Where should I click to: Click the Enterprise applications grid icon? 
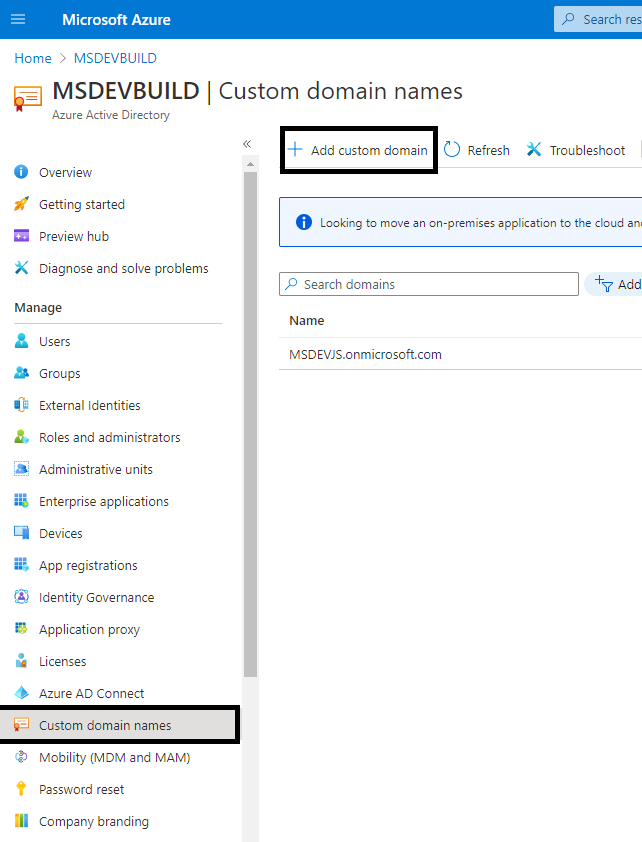pos(21,500)
